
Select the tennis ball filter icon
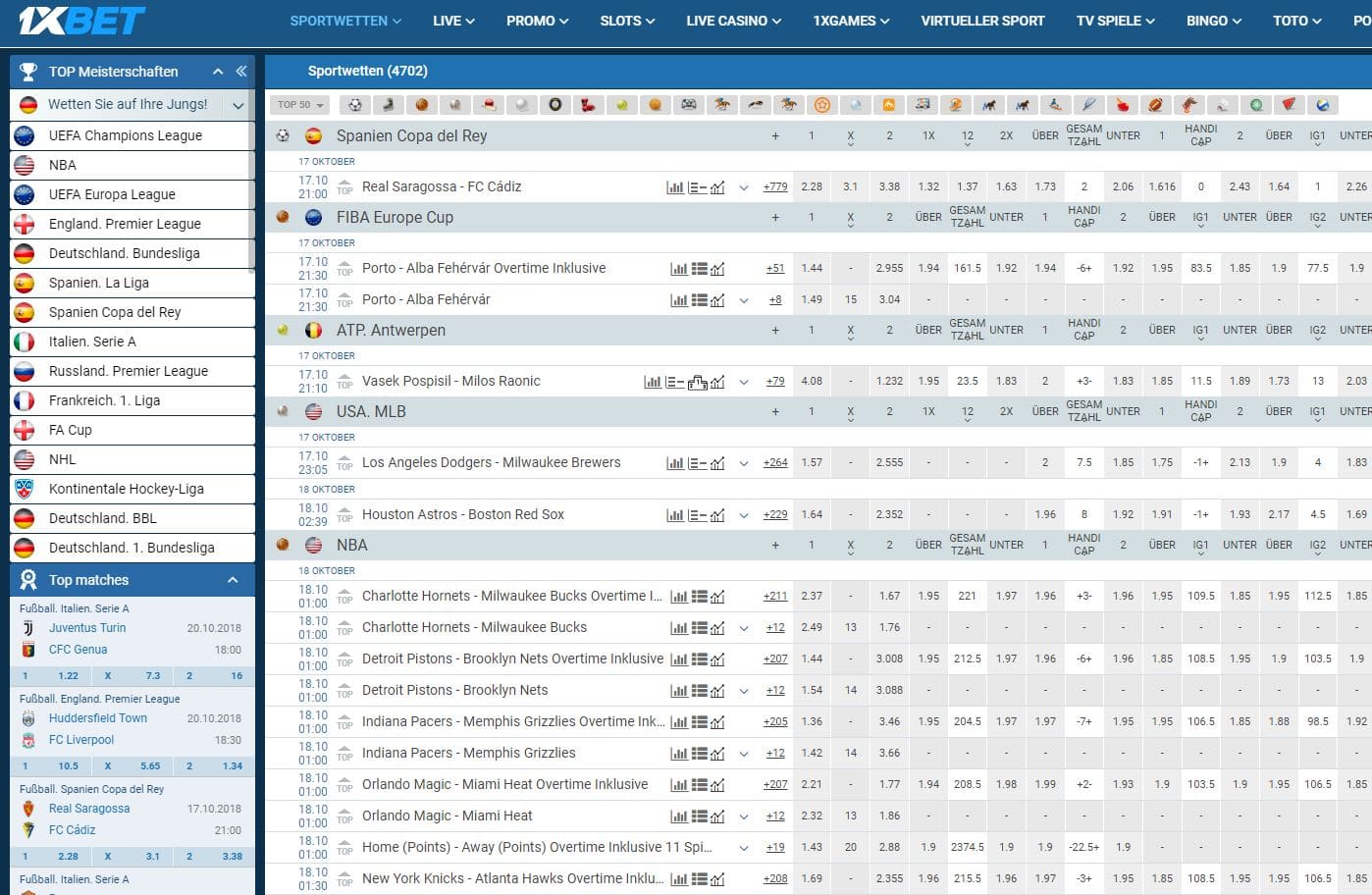tap(622, 104)
